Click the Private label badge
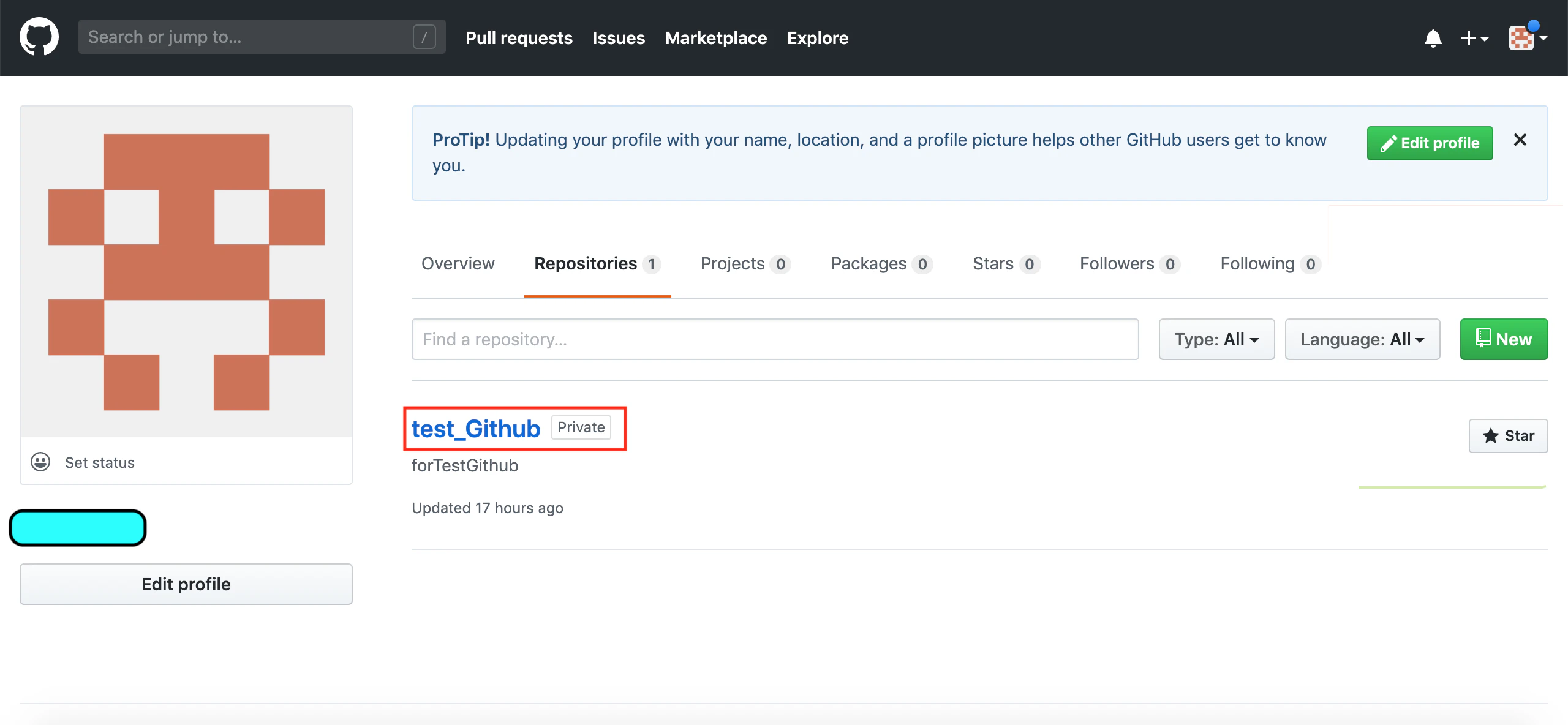1568x725 pixels. 581,427
